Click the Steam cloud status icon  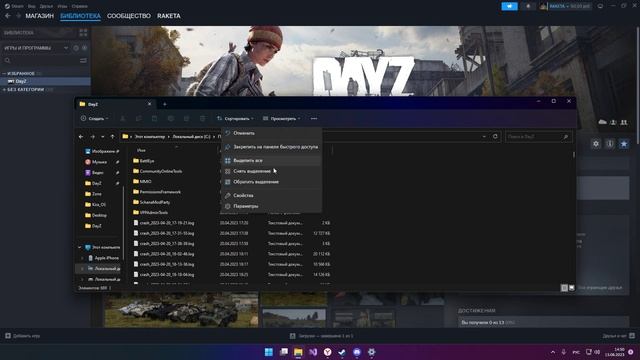click(602, 122)
